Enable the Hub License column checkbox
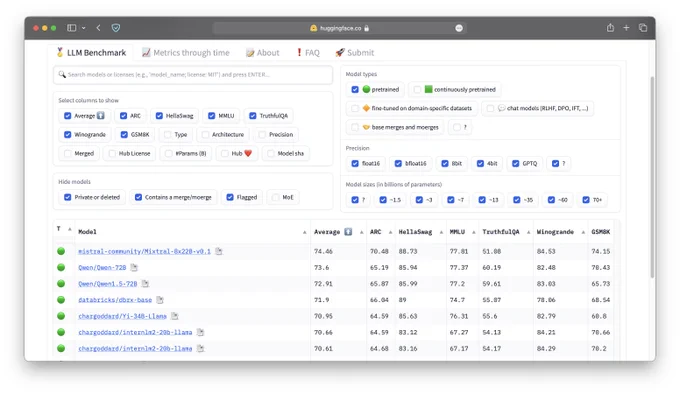The height and width of the screenshot is (394, 680). pyautogui.click(x=112, y=153)
